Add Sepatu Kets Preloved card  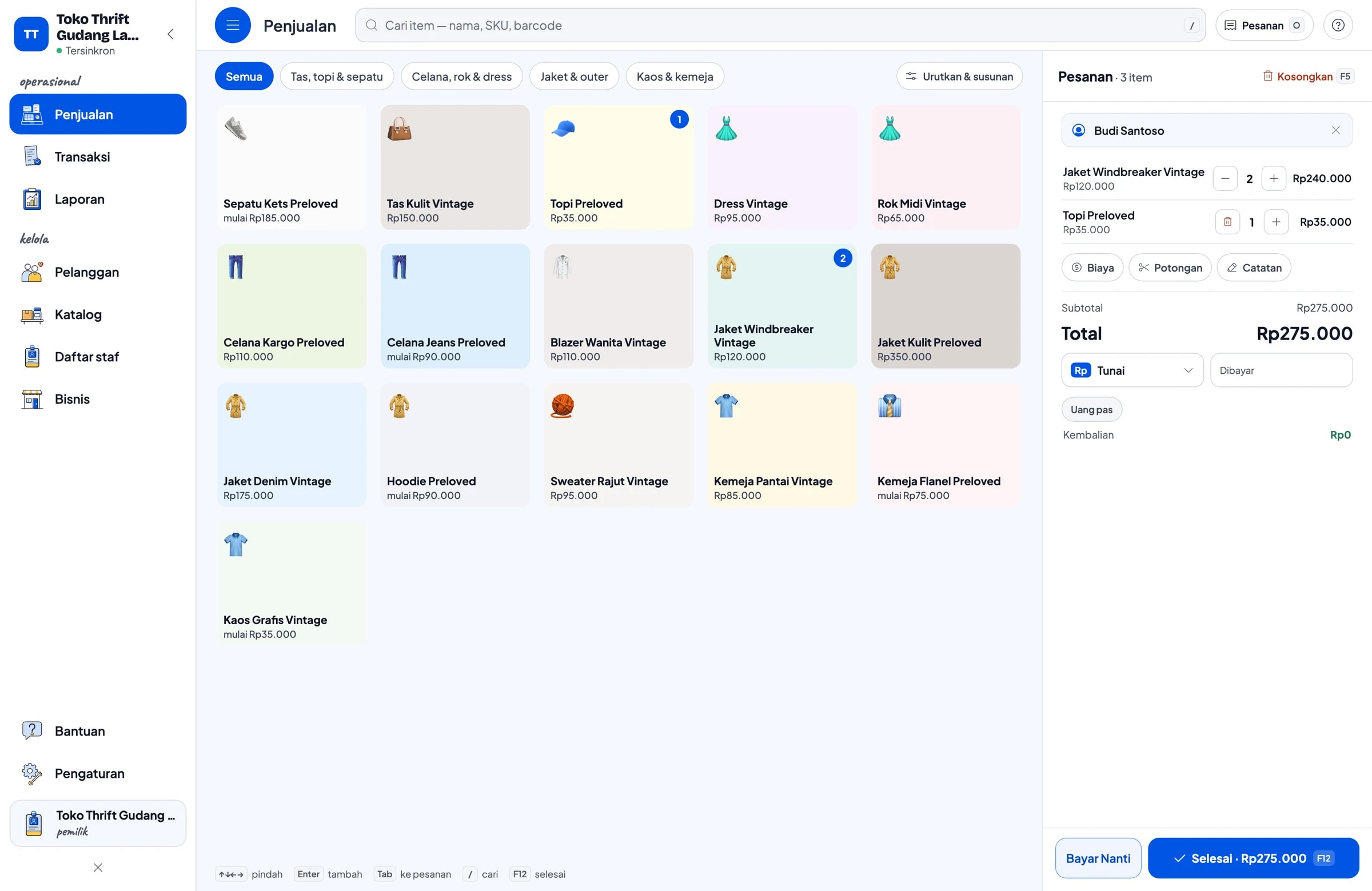[x=292, y=167]
